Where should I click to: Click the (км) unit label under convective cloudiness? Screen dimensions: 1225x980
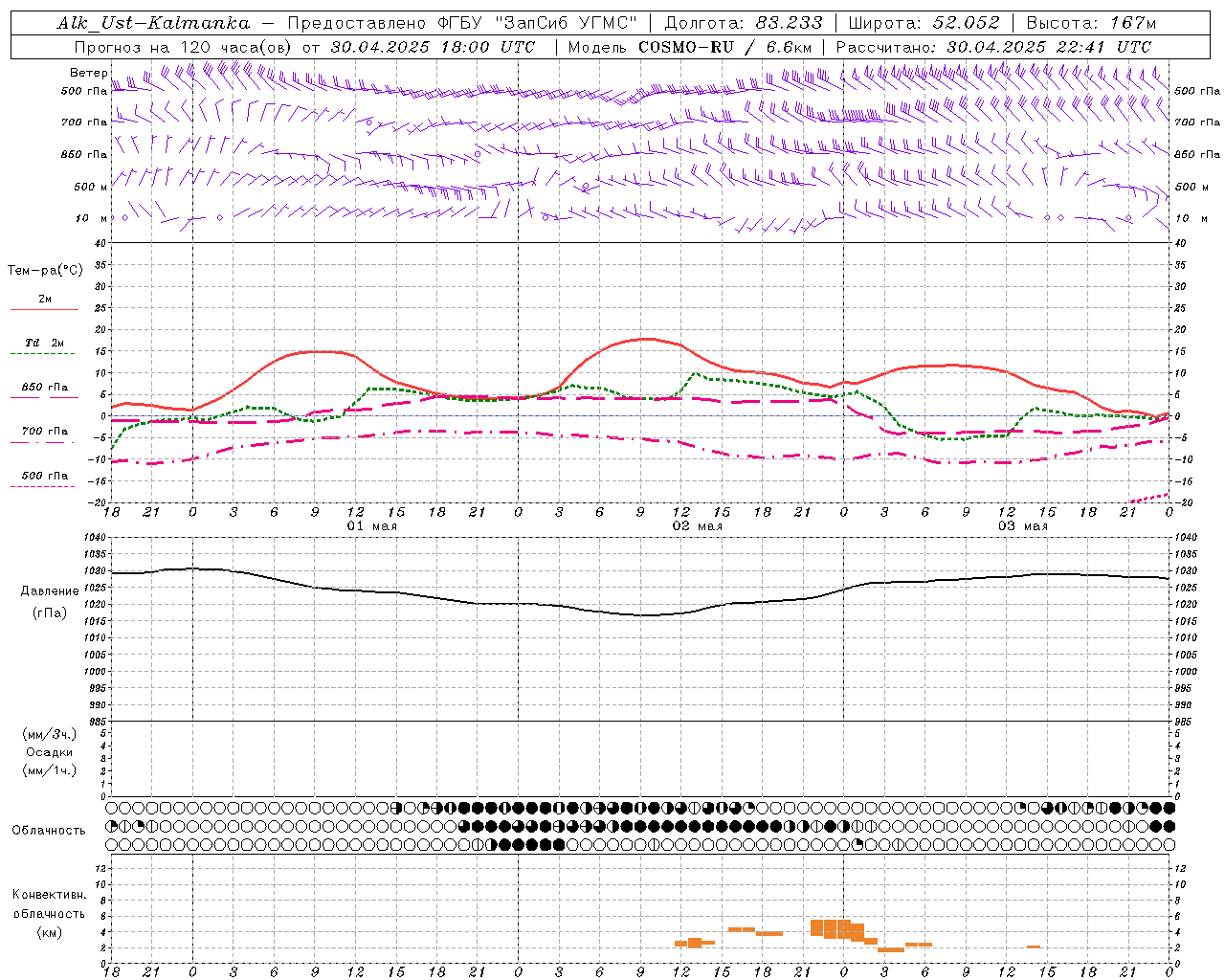[50, 932]
